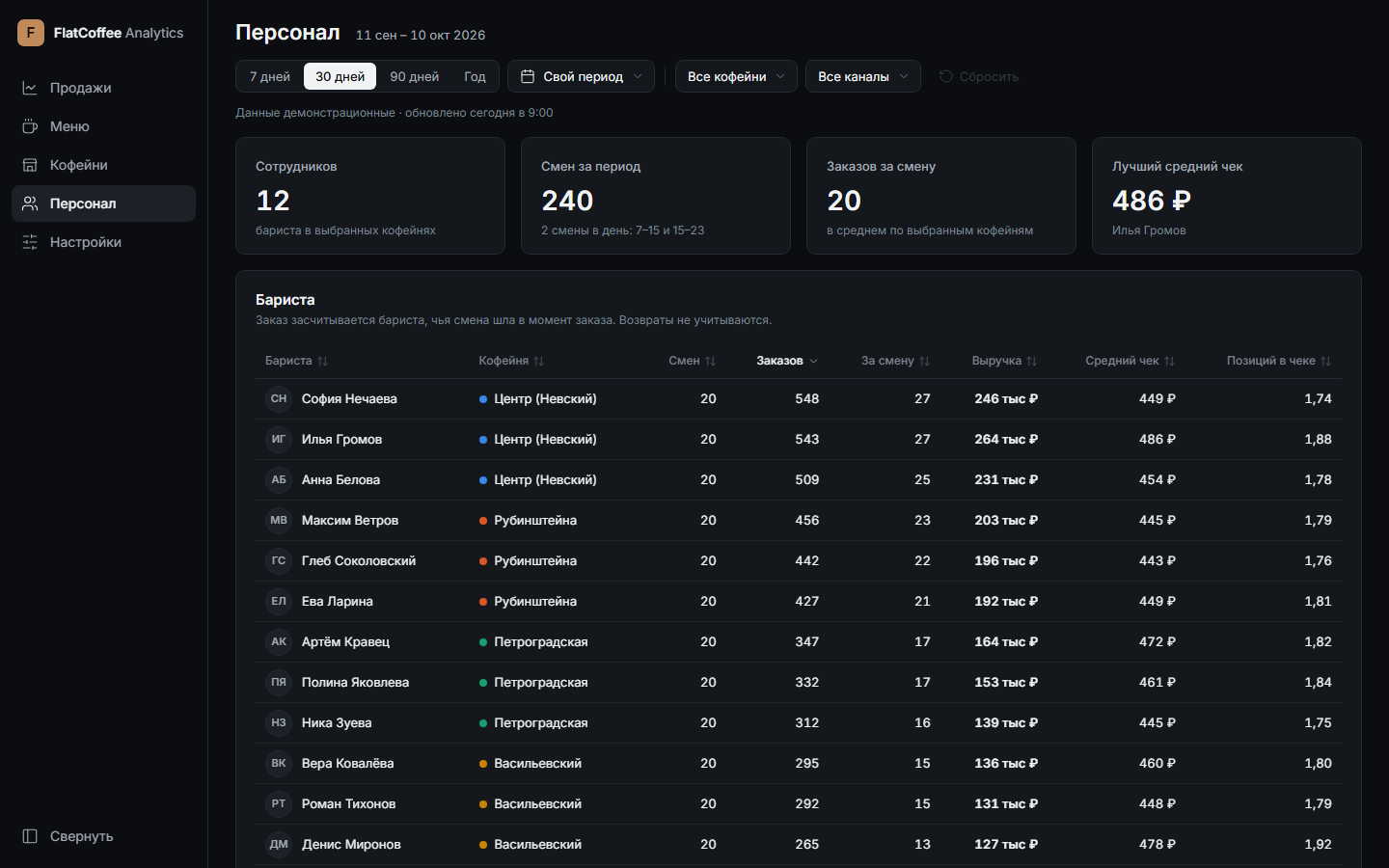Click the Сбросить filters button

click(979, 76)
